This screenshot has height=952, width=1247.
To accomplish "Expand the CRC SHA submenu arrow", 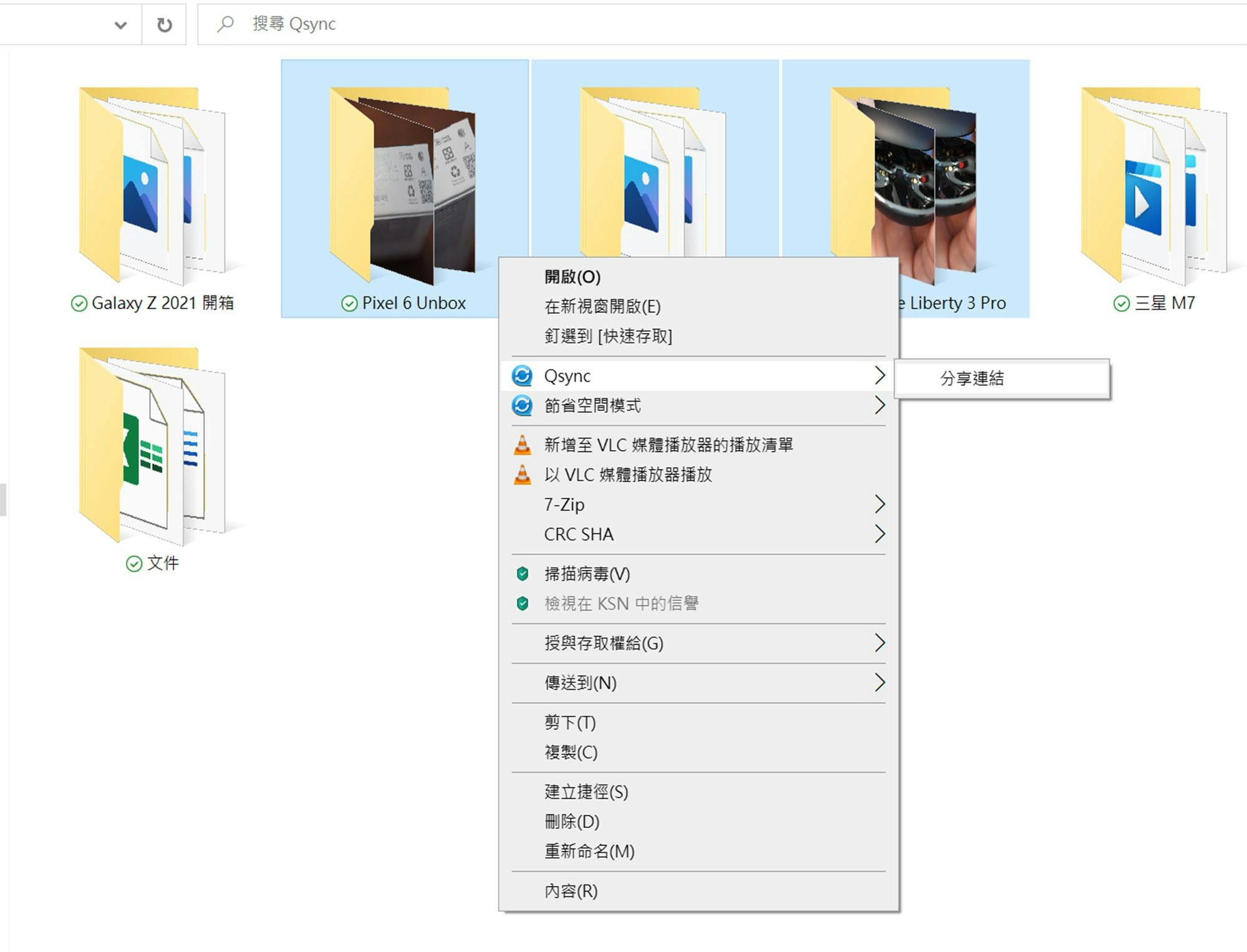I will point(879,534).
